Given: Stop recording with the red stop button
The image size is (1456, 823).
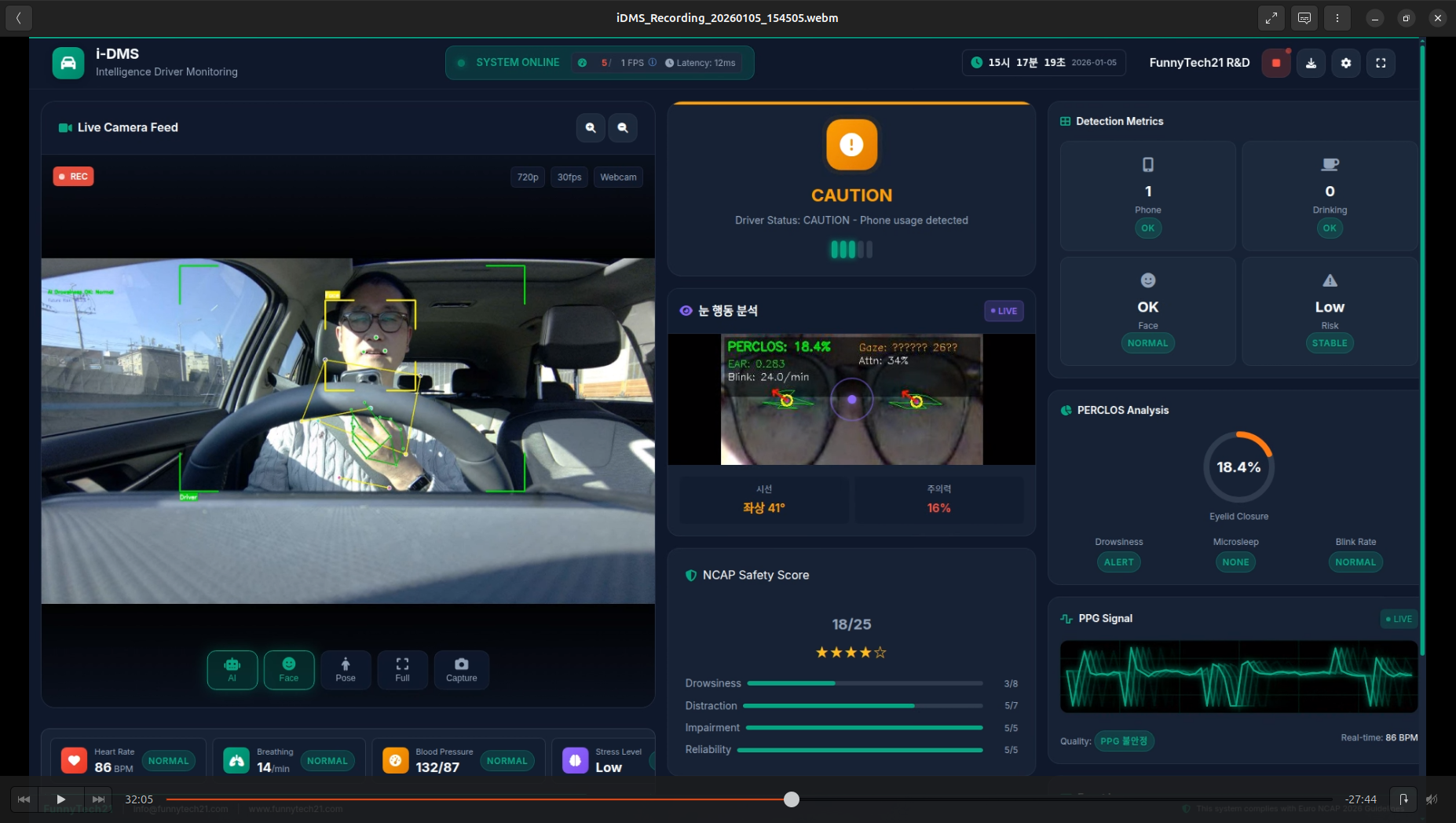Looking at the screenshot, I should (x=1276, y=63).
